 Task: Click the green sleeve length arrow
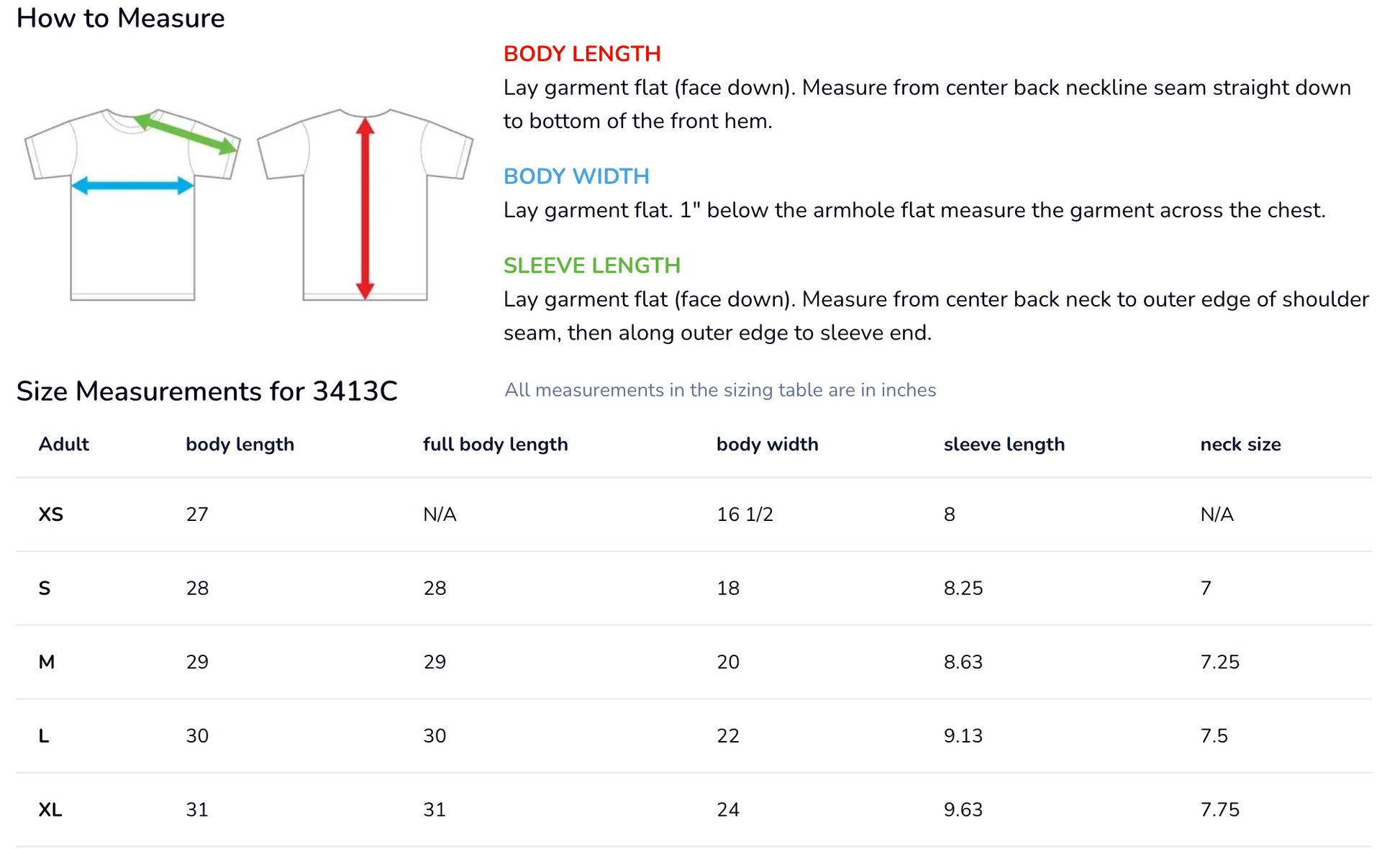[186, 133]
